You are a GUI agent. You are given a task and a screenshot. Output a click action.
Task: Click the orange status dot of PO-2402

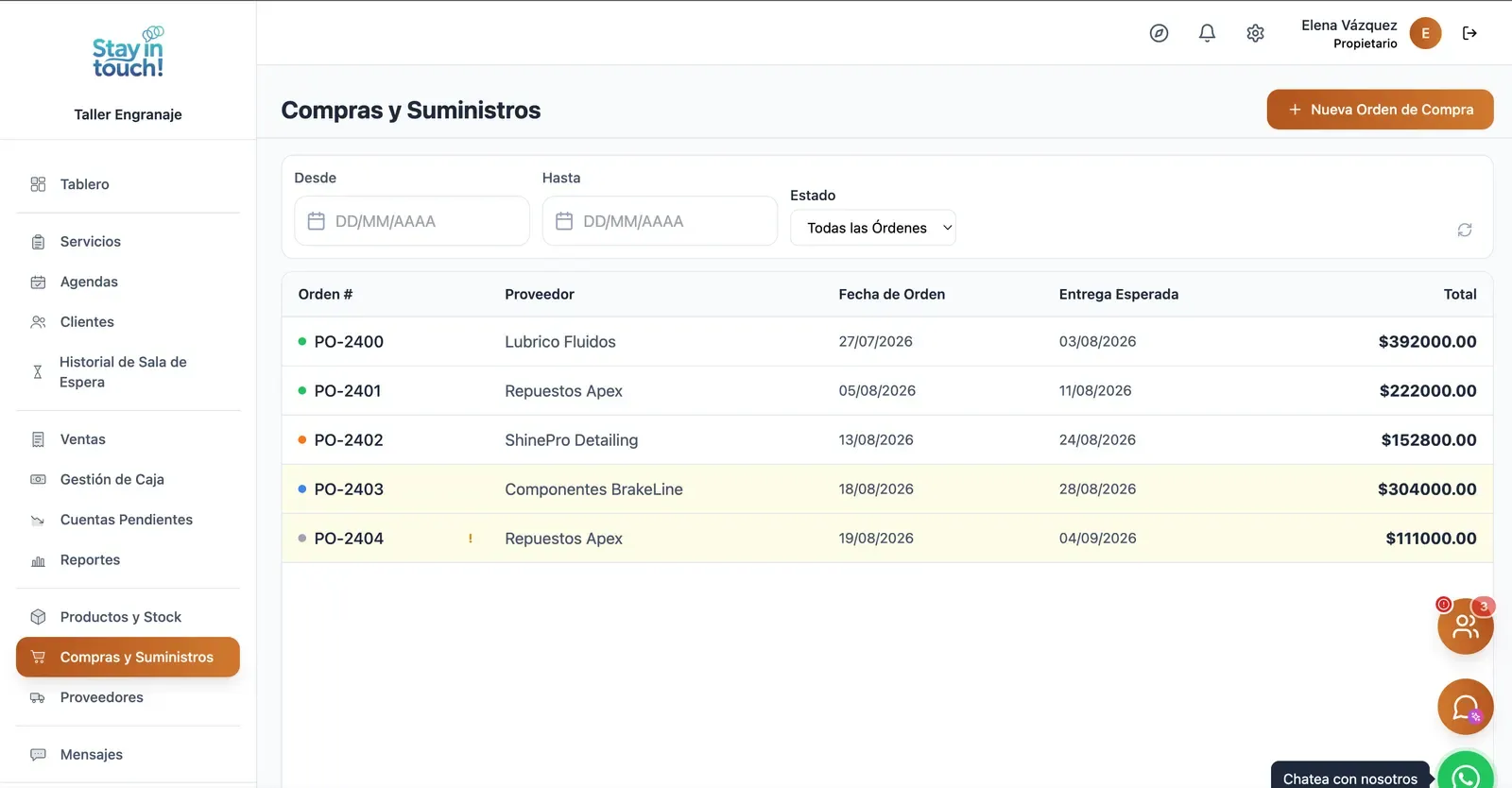pyautogui.click(x=302, y=440)
